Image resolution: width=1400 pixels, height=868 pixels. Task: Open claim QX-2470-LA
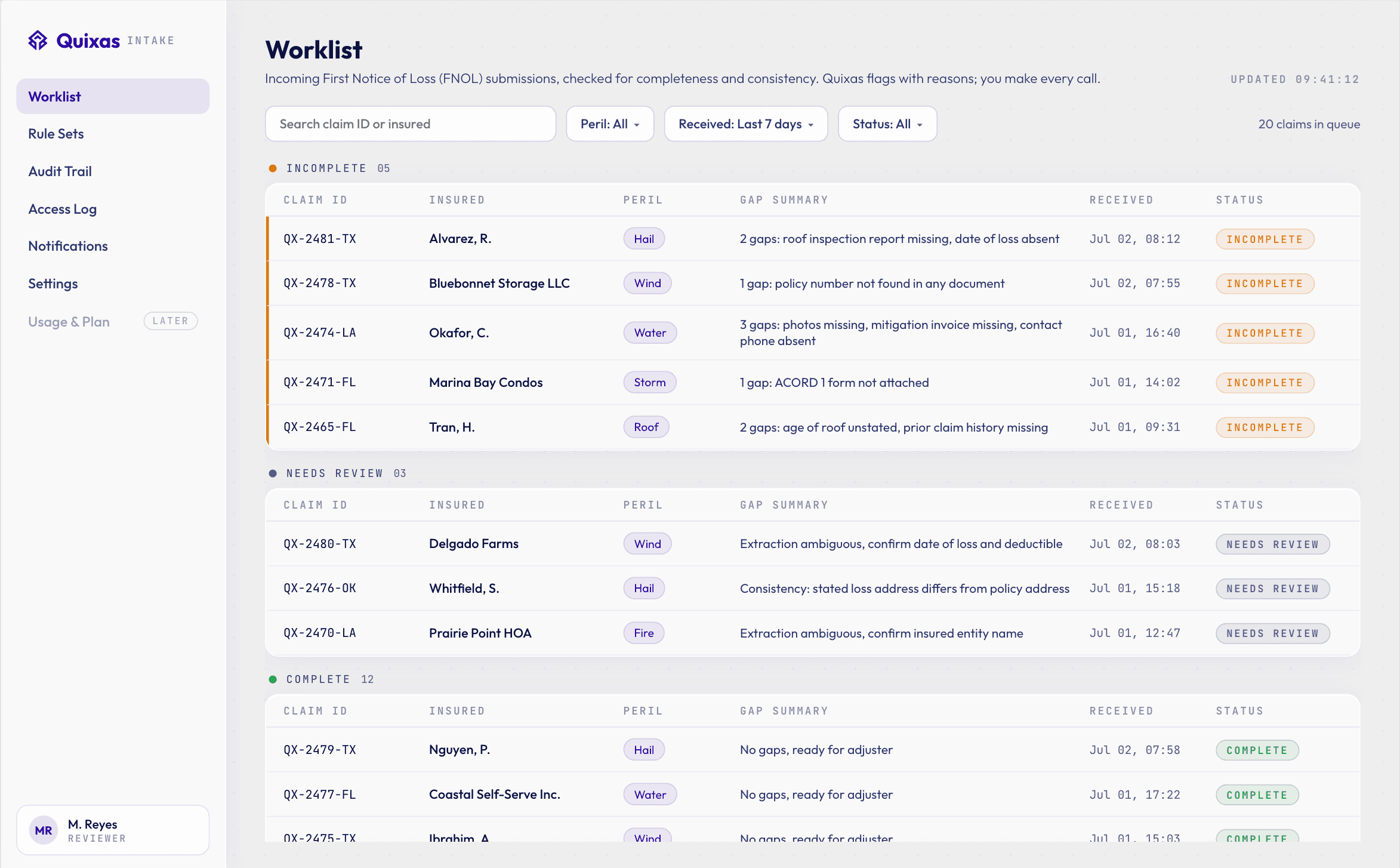click(x=320, y=633)
